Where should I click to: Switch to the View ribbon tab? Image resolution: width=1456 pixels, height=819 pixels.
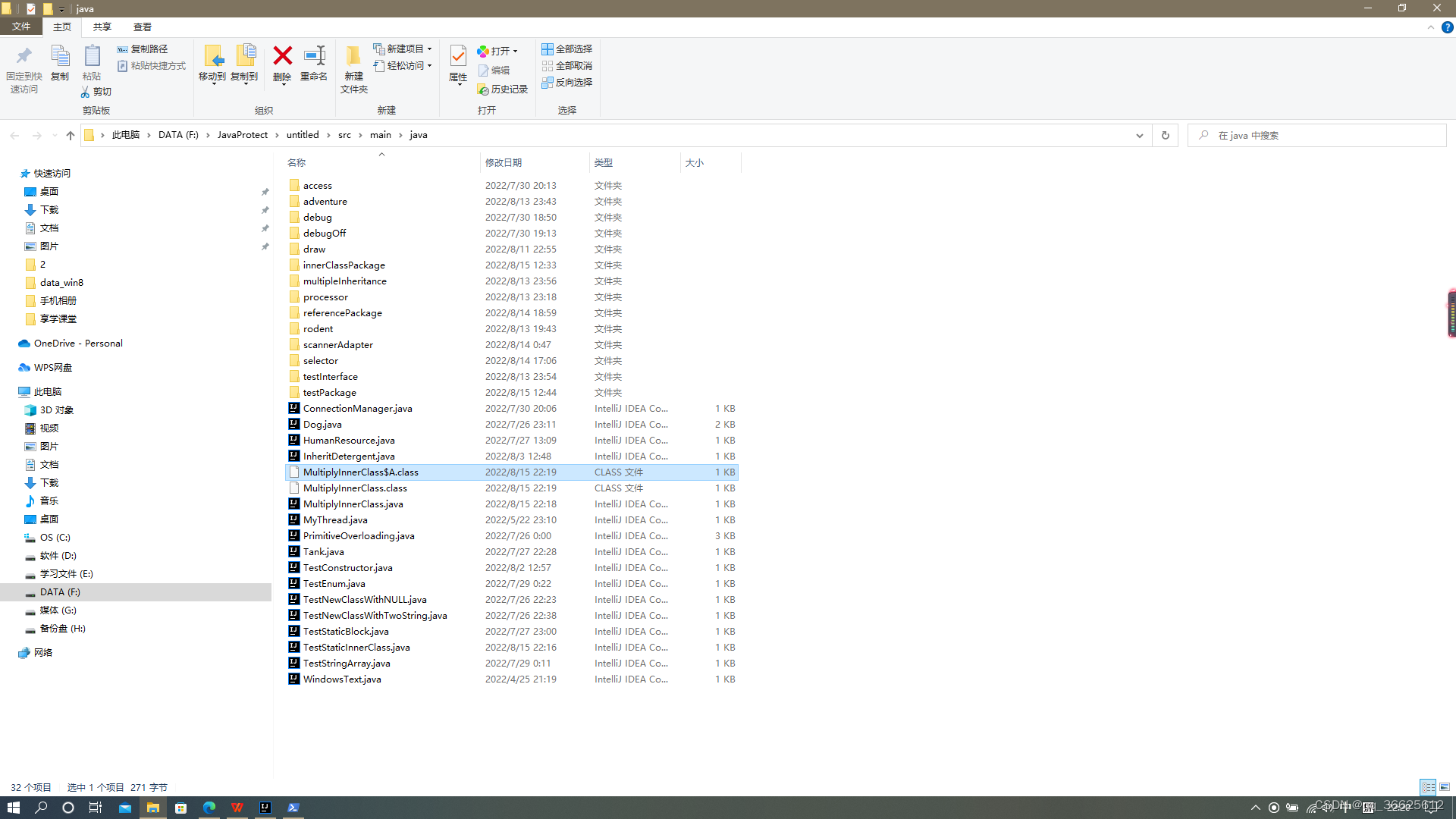point(143,27)
